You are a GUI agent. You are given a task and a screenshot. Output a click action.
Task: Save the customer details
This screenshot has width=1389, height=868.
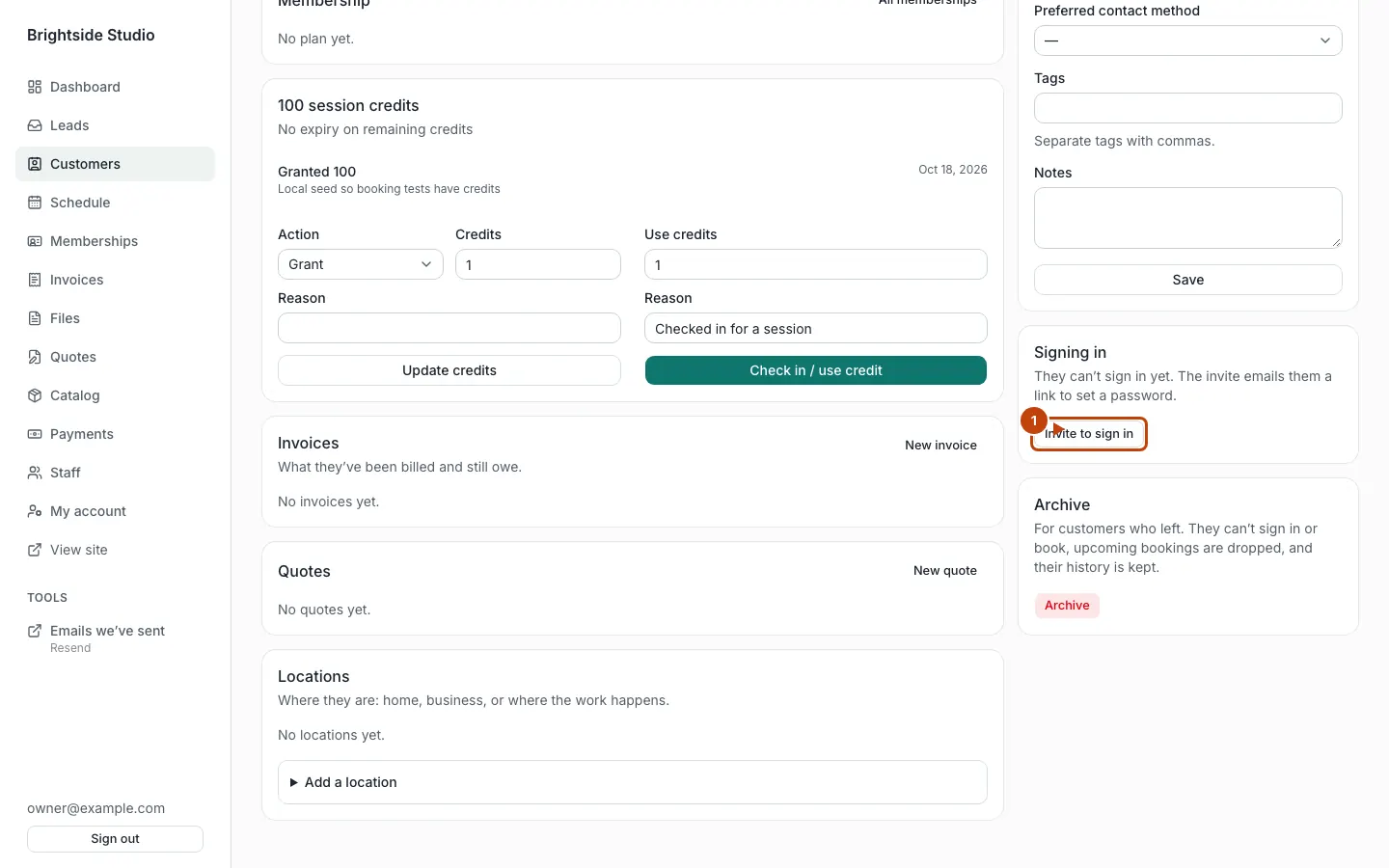click(x=1188, y=280)
